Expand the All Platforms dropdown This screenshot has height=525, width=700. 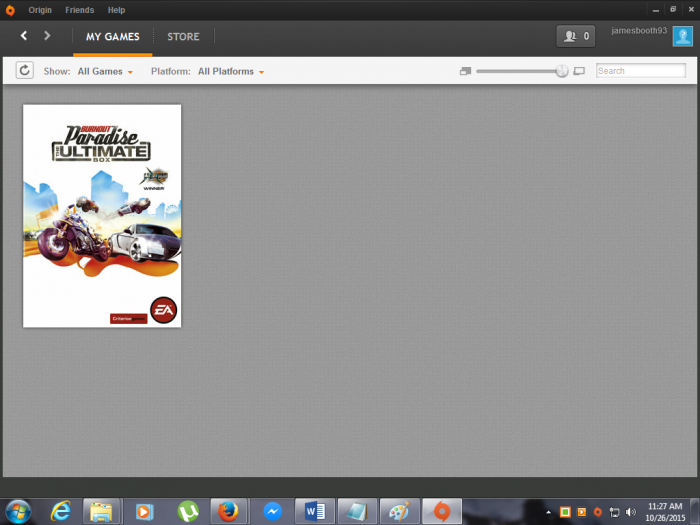pos(231,71)
